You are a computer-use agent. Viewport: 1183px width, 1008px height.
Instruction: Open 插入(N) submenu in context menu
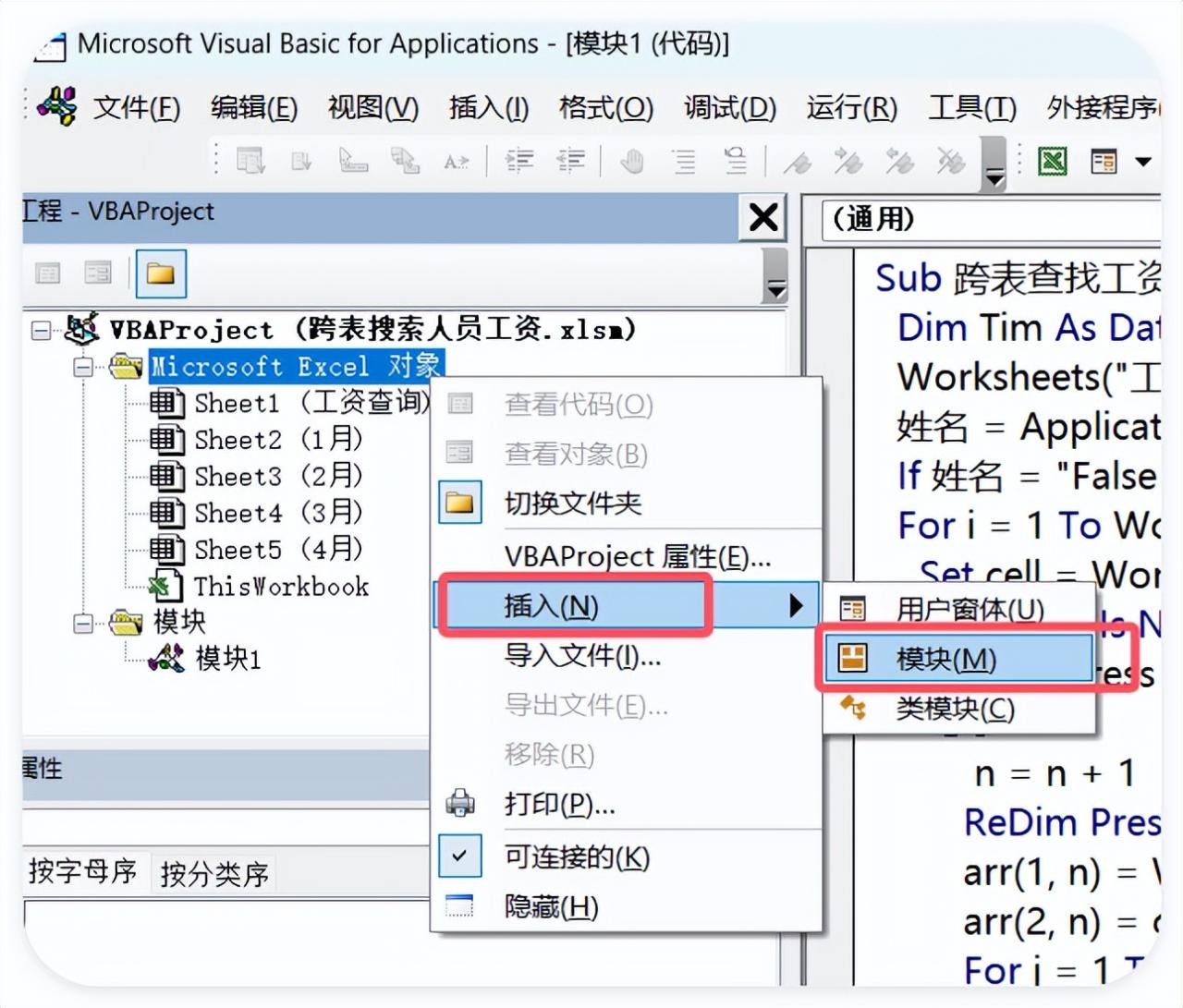coord(627,606)
